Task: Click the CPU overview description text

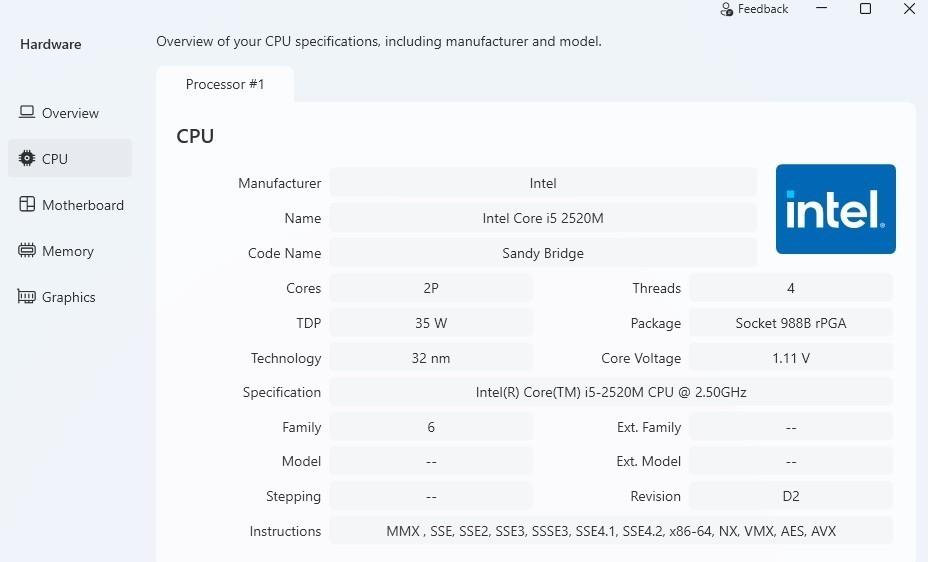Action: click(x=379, y=41)
